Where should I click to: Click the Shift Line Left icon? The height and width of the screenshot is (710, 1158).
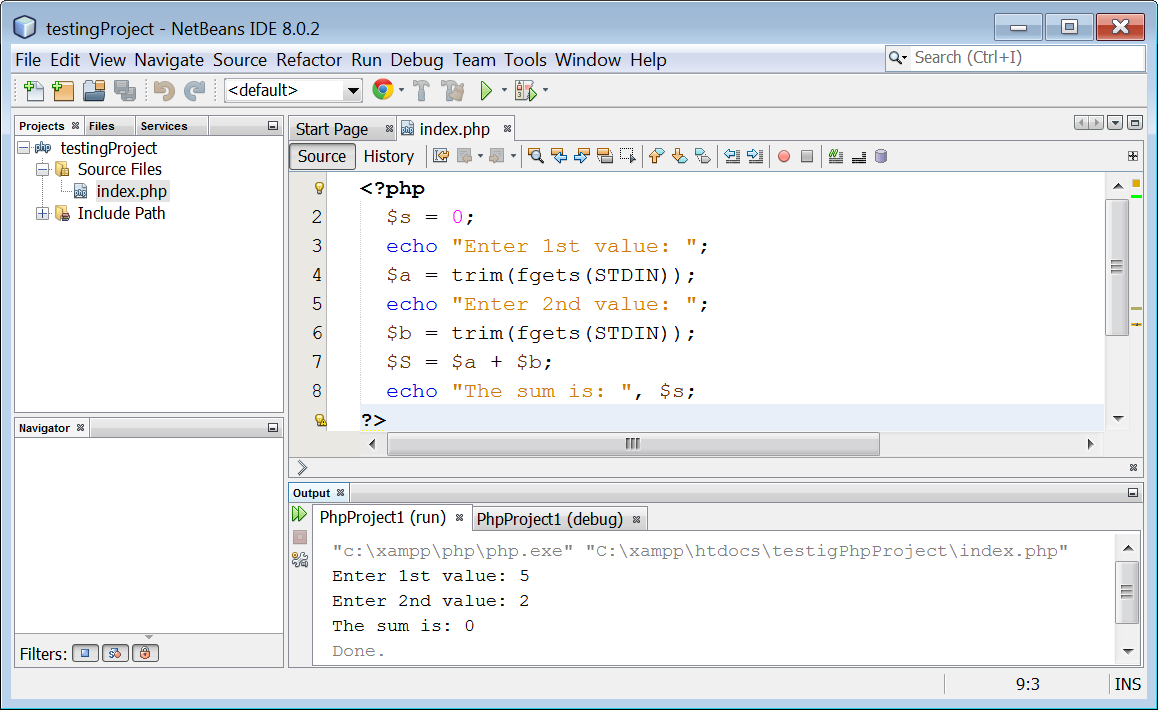coord(732,156)
